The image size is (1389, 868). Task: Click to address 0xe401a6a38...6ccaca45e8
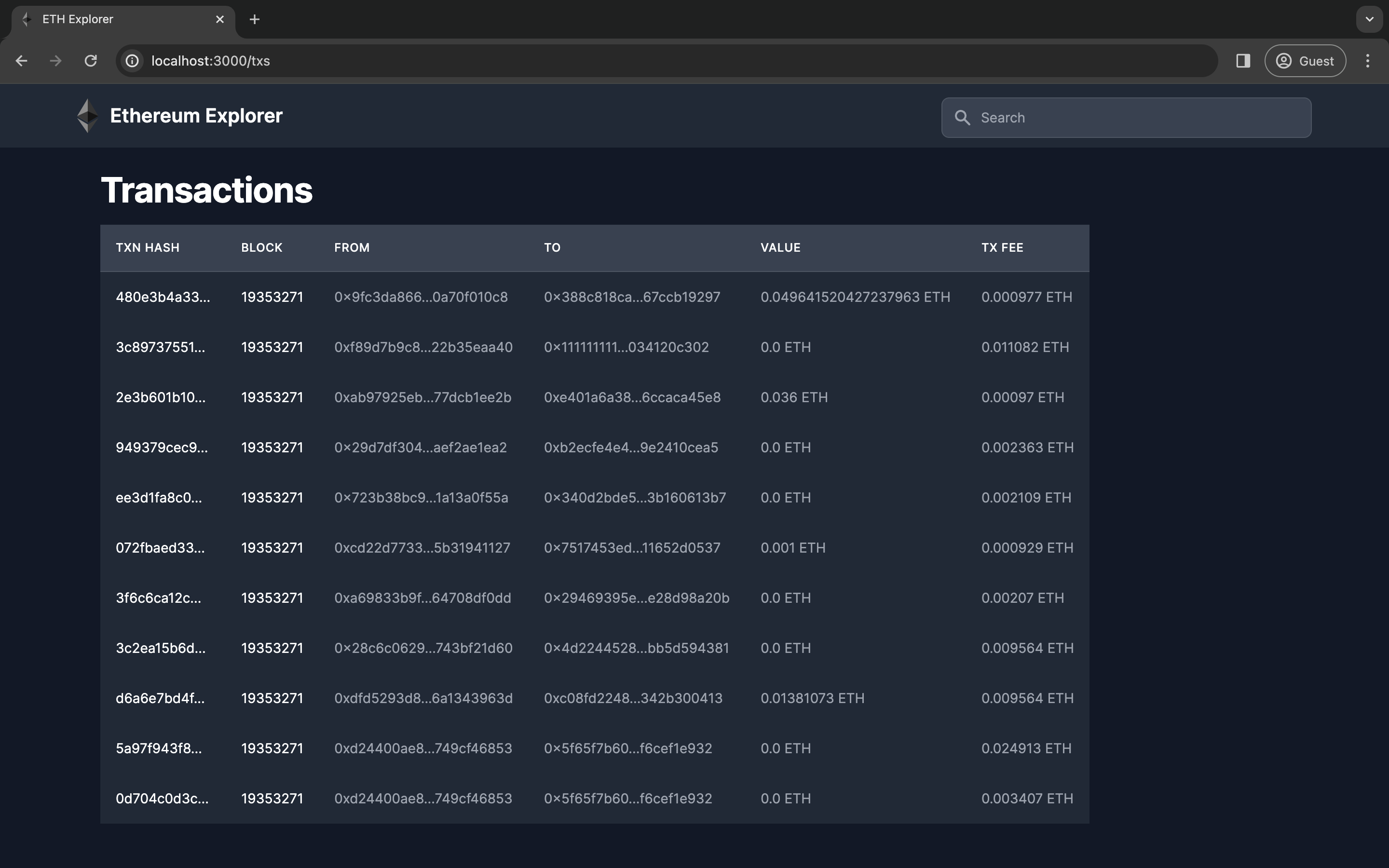pos(632,397)
